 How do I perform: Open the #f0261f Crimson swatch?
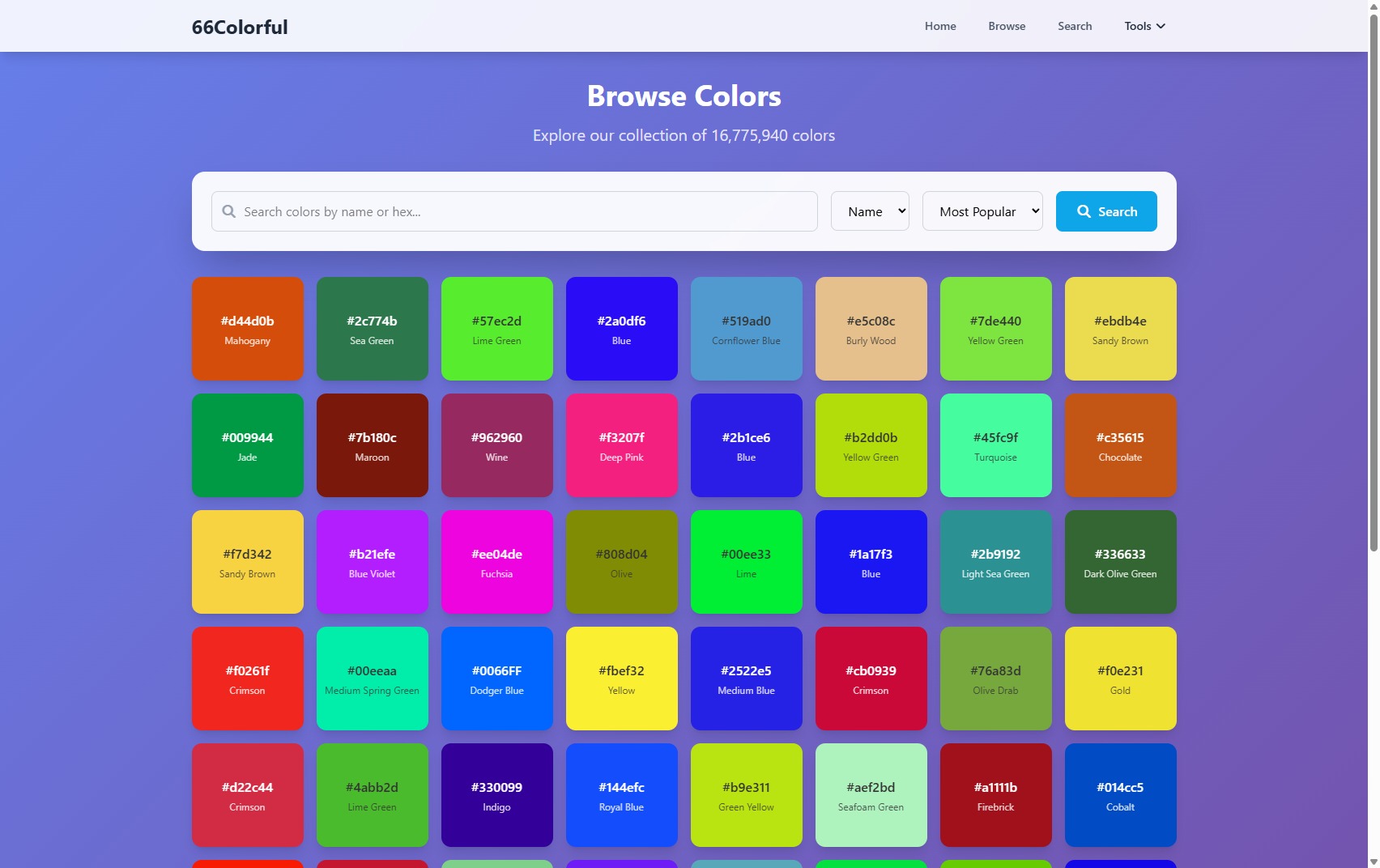coord(248,679)
